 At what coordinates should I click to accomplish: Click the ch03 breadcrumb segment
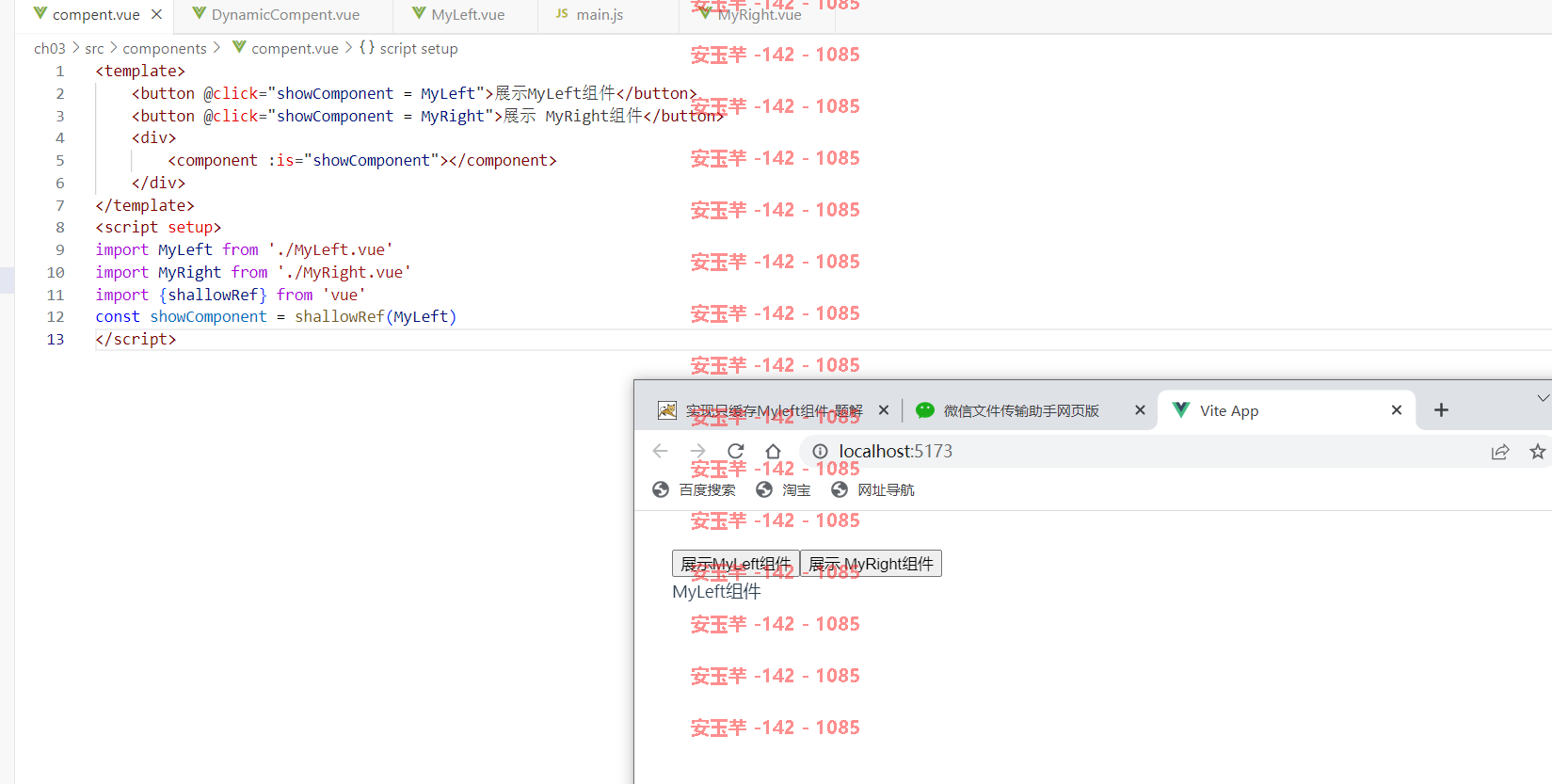50,49
